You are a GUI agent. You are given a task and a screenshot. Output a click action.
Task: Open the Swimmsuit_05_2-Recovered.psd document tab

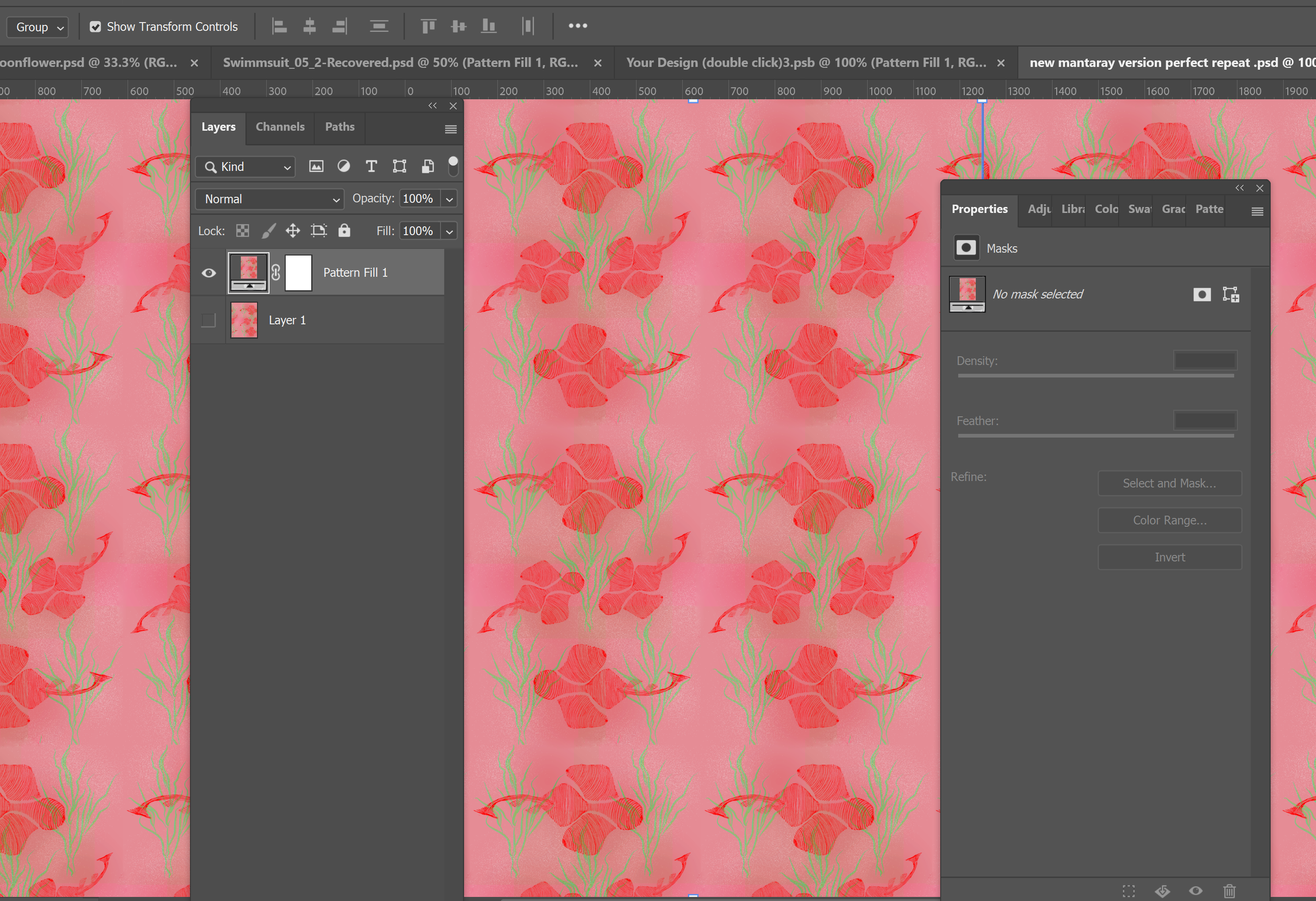click(x=400, y=63)
